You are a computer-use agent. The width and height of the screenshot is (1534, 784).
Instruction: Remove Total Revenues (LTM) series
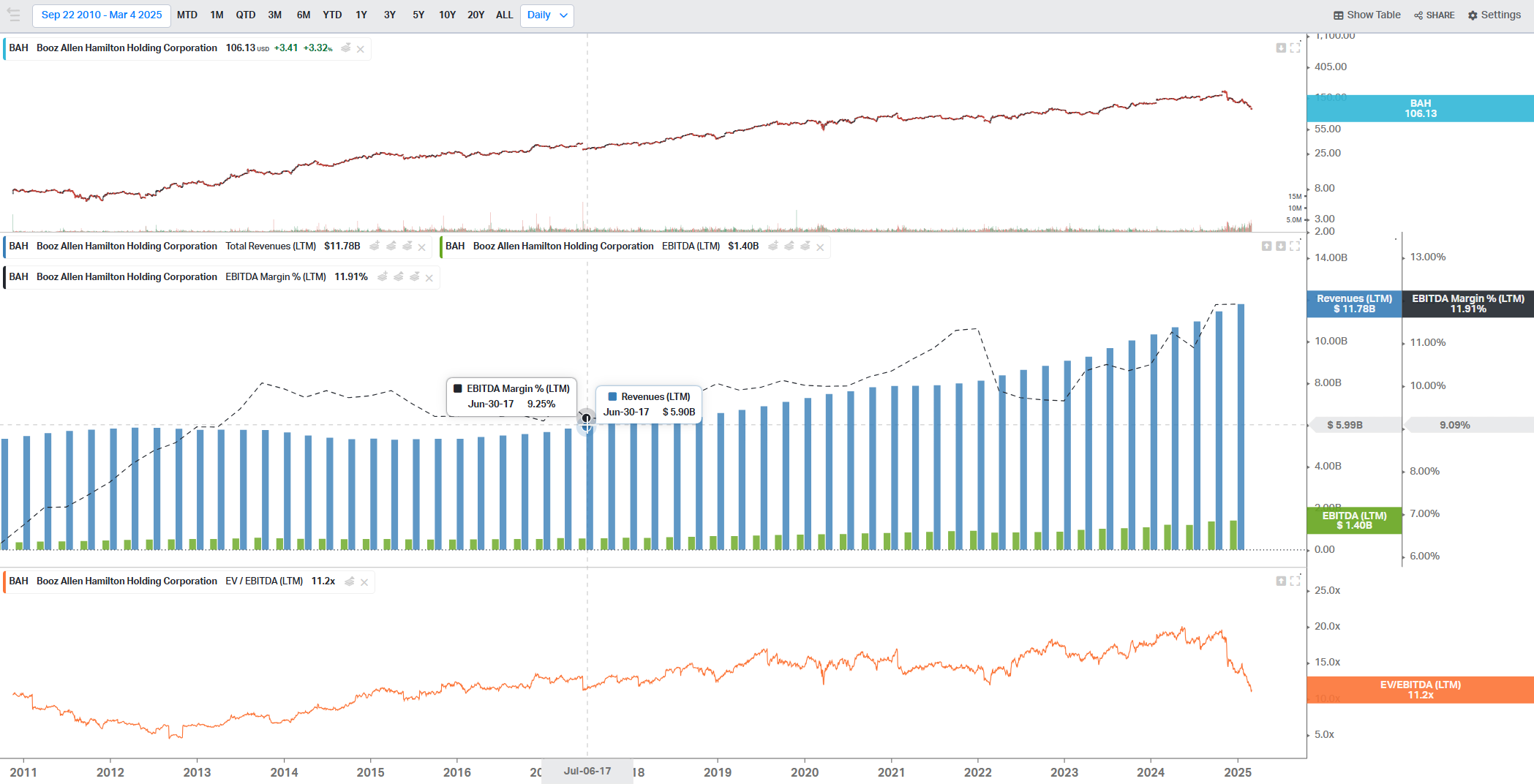point(422,247)
